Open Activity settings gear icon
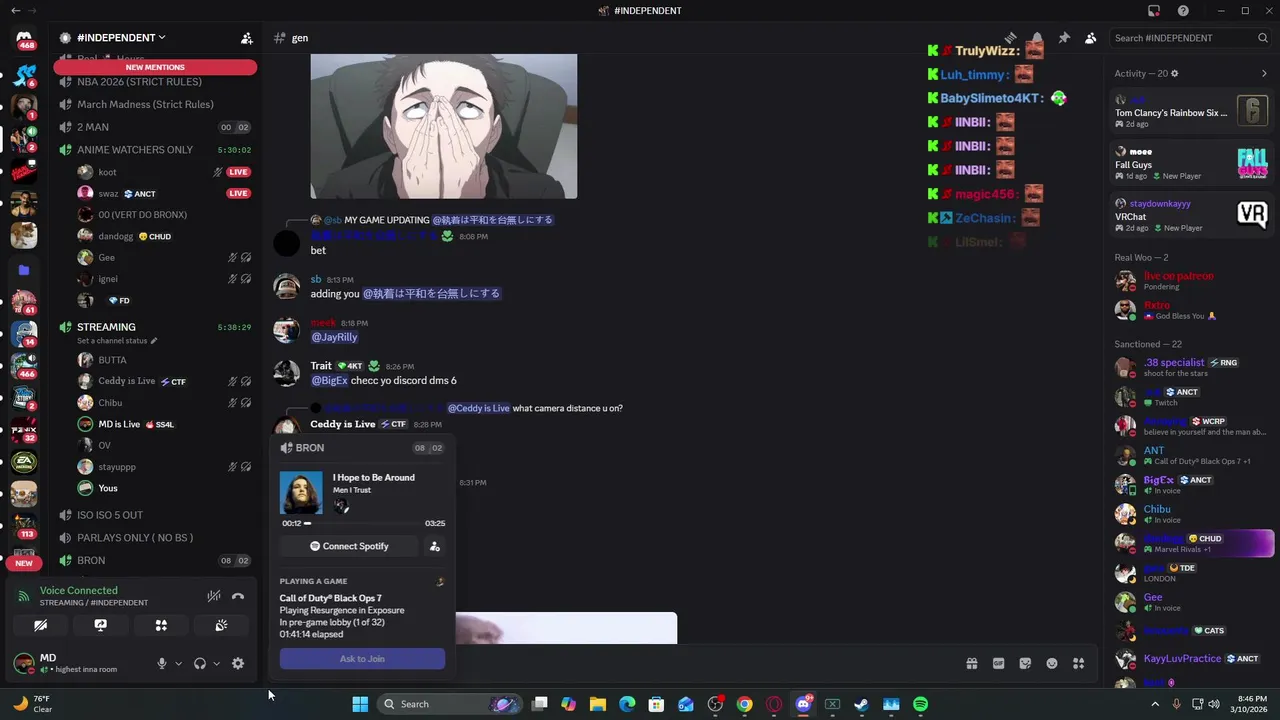The height and width of the screenshot is (720, 1280). pyautogui.click(x=1174, y=73)
